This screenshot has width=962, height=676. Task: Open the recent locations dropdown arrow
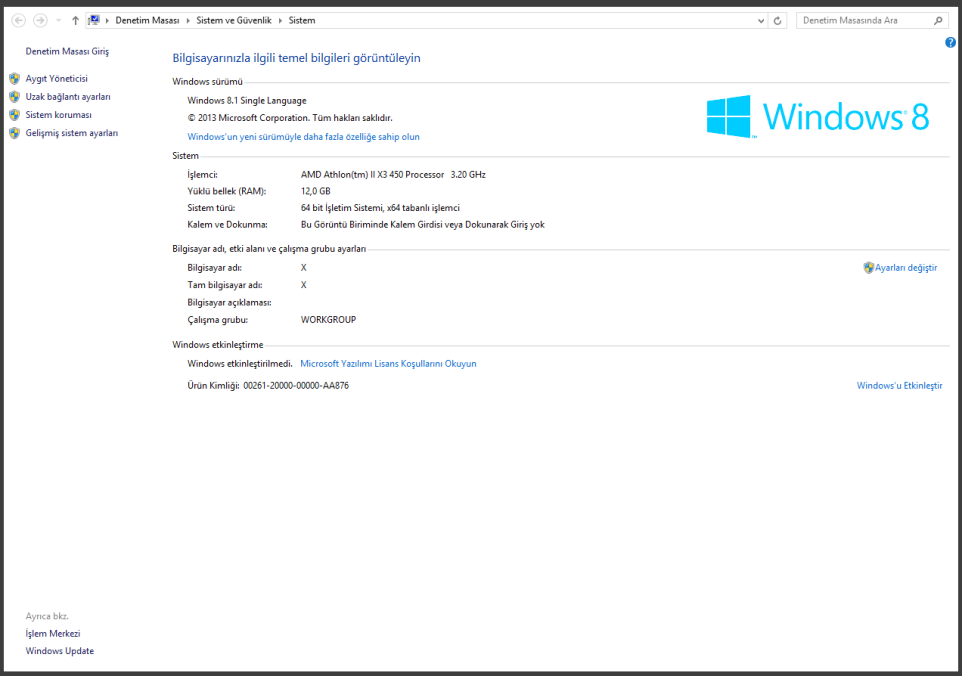pyautogui.click(x=58, y=21)
